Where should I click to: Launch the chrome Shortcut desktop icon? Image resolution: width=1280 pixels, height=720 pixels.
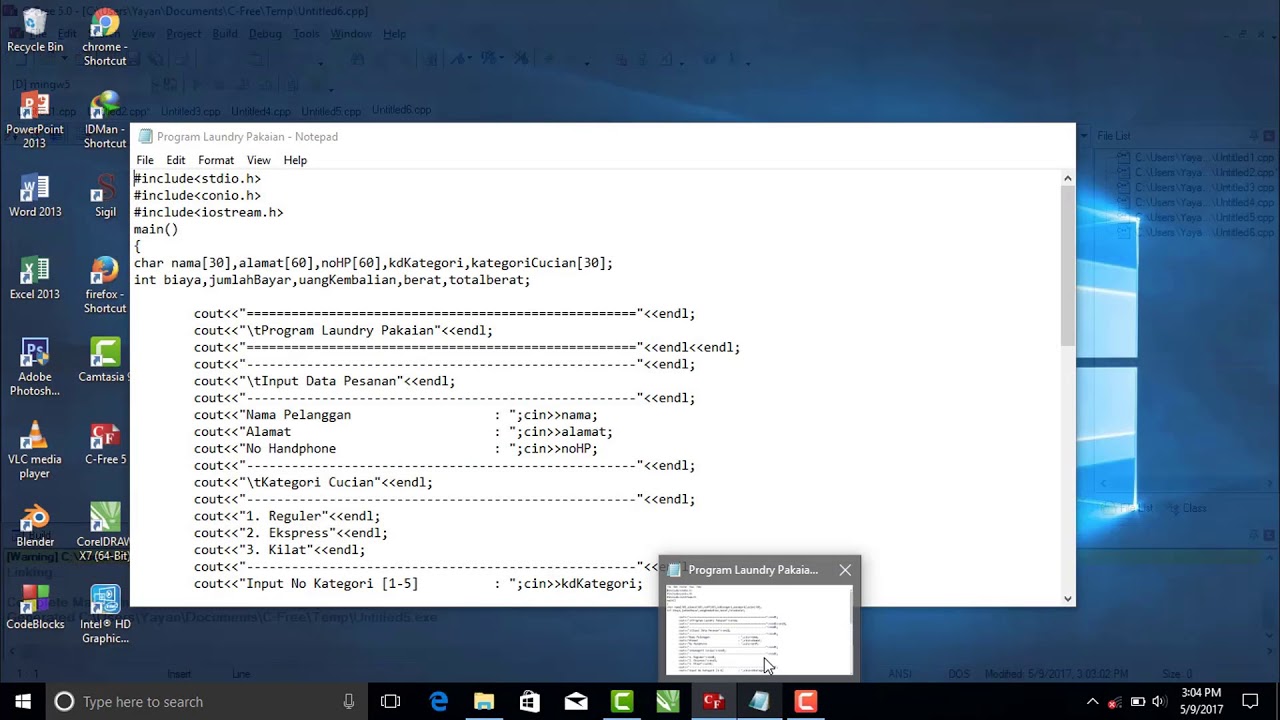coord(104,37)
